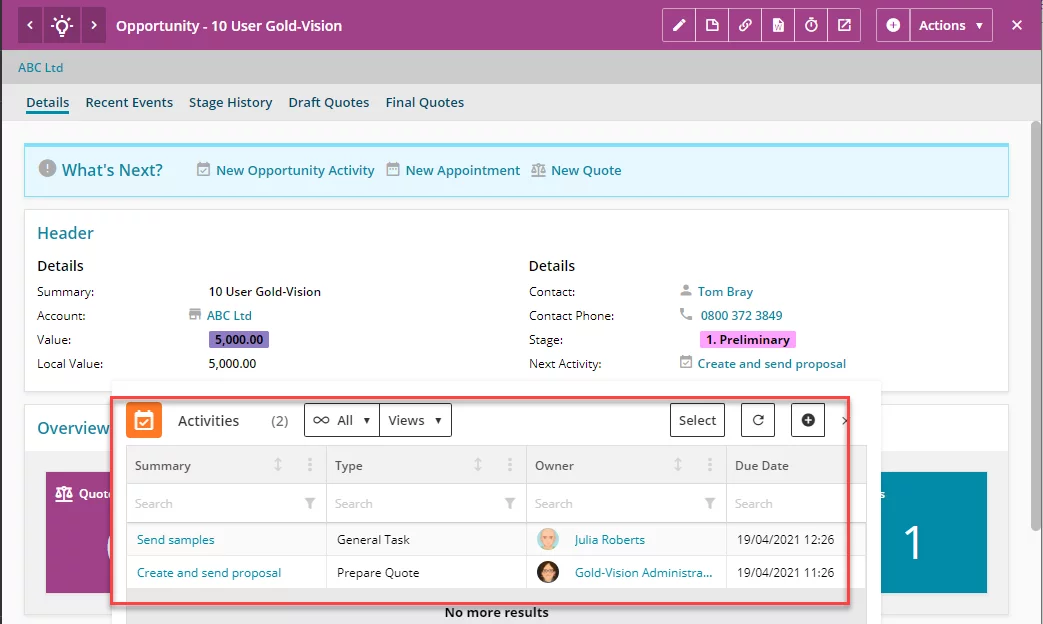Click the plus icon beside the Actions button
The height and width of the screenshot is (624, 1043).
tap(893, 25)
